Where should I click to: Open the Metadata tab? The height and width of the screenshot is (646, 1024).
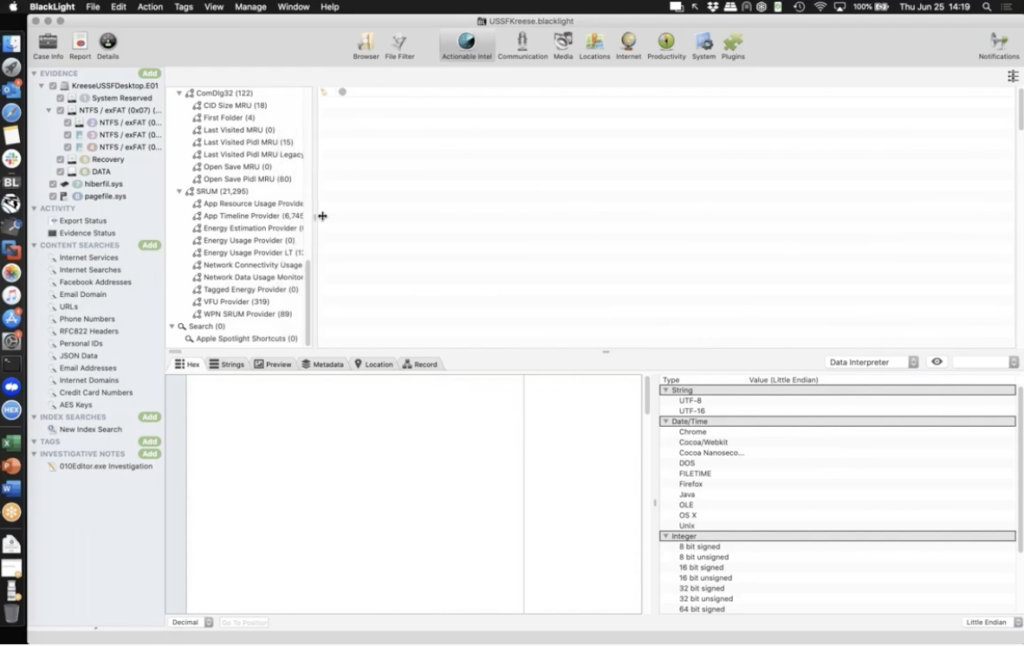(322, 364)
